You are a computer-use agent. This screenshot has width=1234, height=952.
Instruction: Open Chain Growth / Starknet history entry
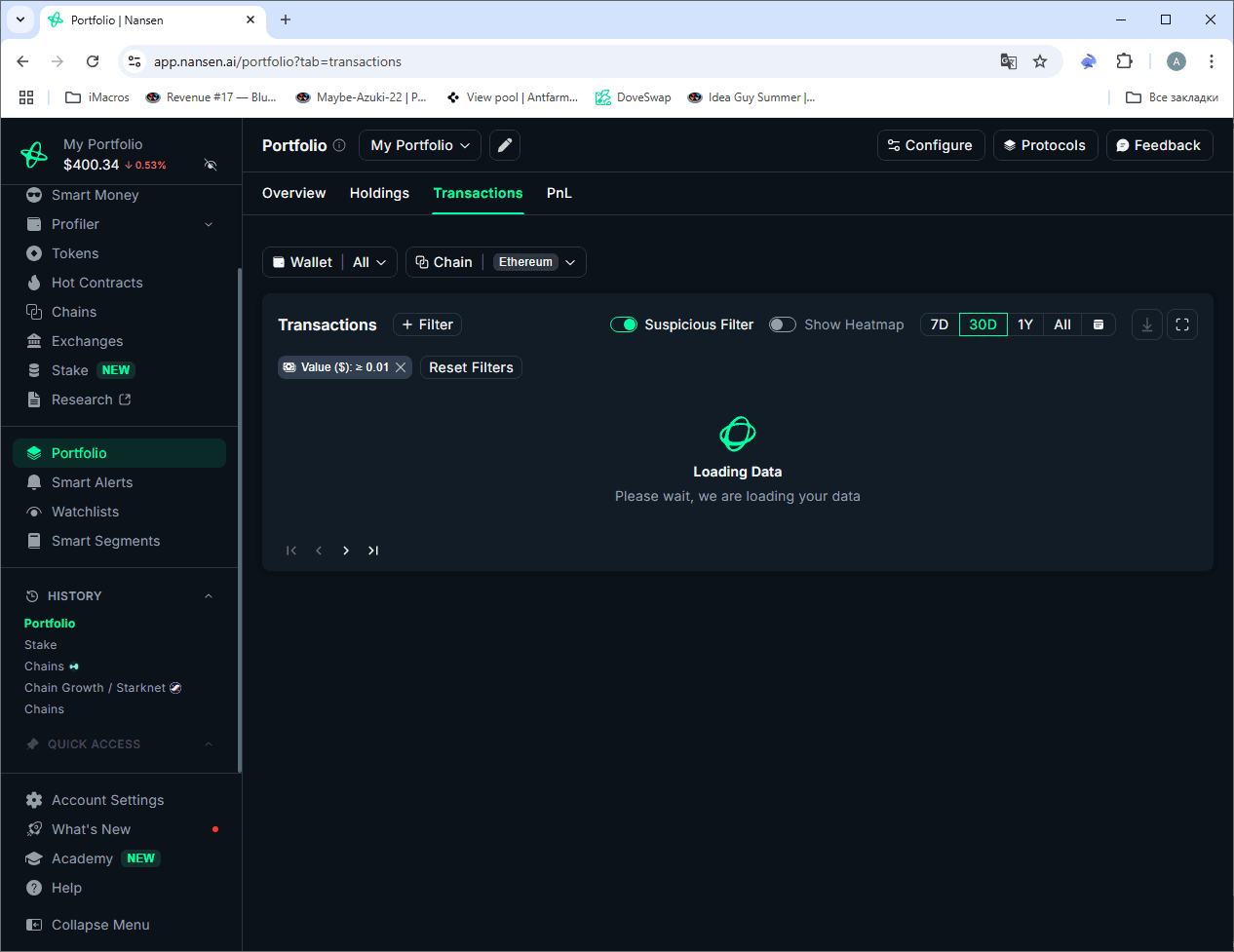coord(102,688)
